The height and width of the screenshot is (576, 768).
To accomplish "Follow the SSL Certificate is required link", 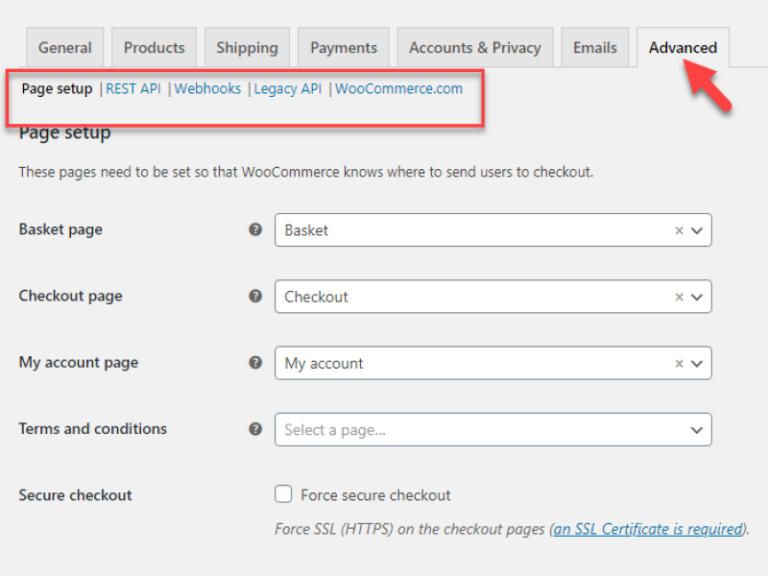I will coord(648,529).
